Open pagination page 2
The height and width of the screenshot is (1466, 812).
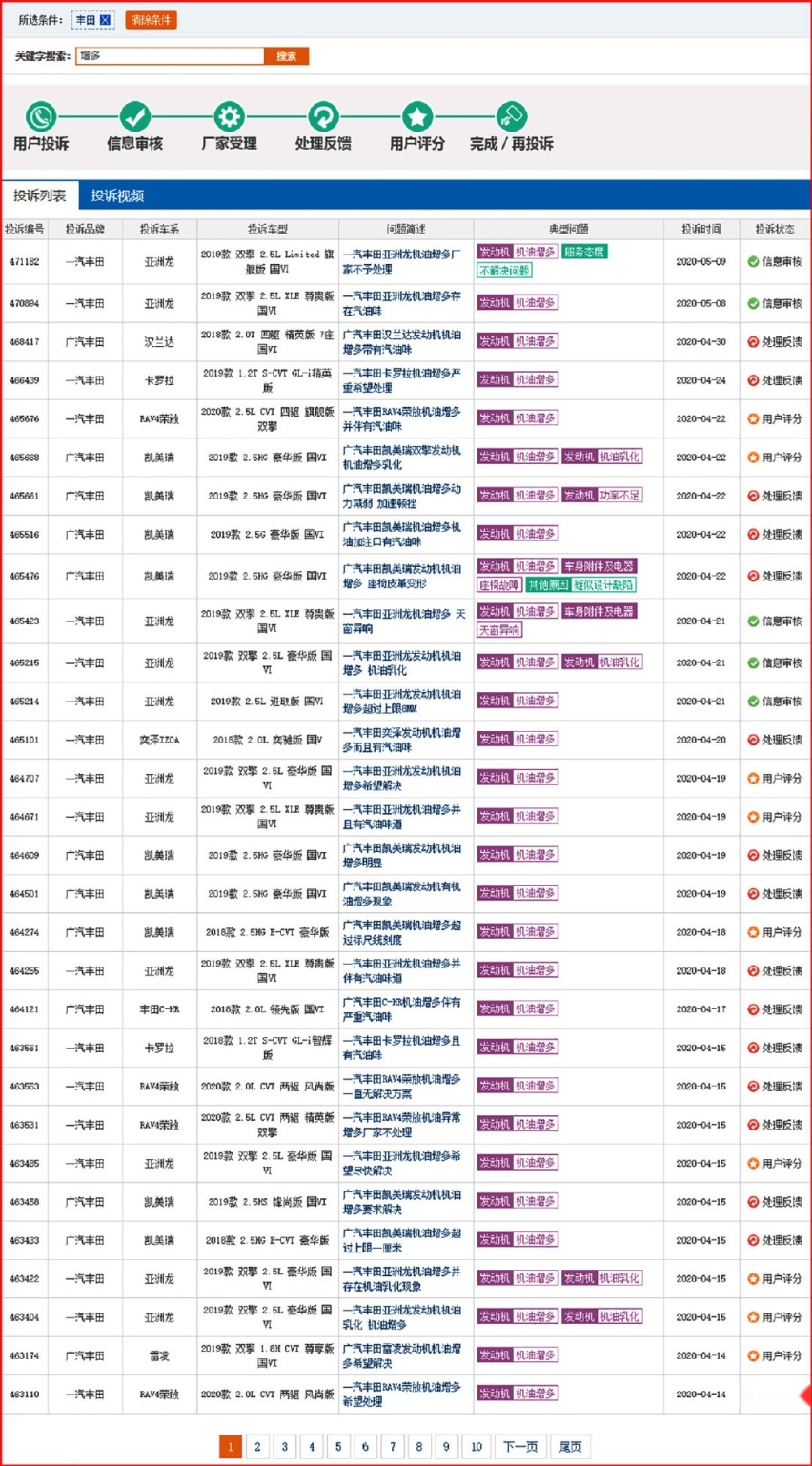[x=257, y=1446]
